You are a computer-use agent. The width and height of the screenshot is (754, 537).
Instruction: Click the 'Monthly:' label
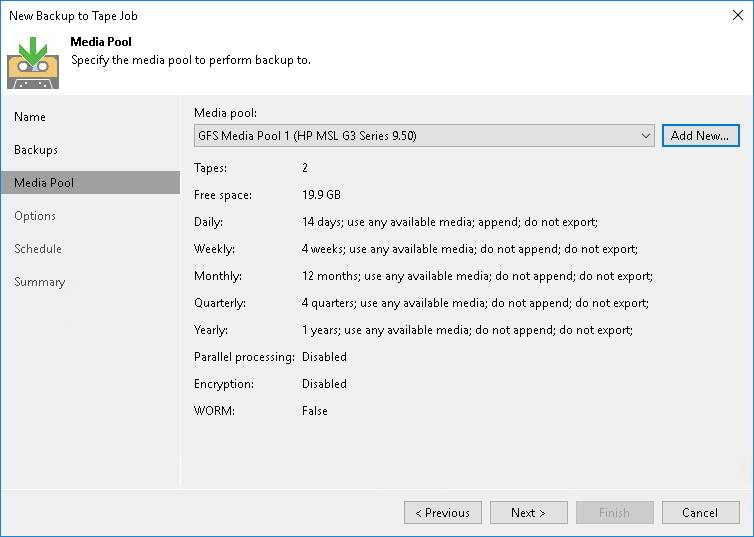[218, 275]
